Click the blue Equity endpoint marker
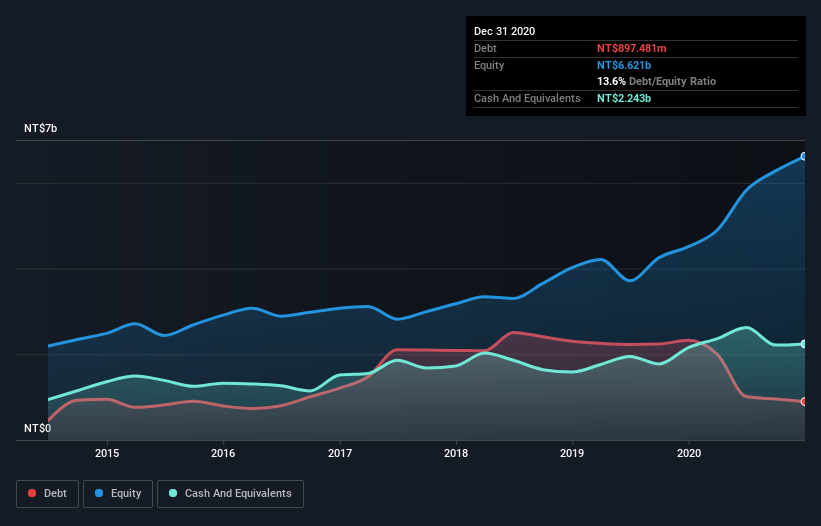821x526 pixels. 804,156
